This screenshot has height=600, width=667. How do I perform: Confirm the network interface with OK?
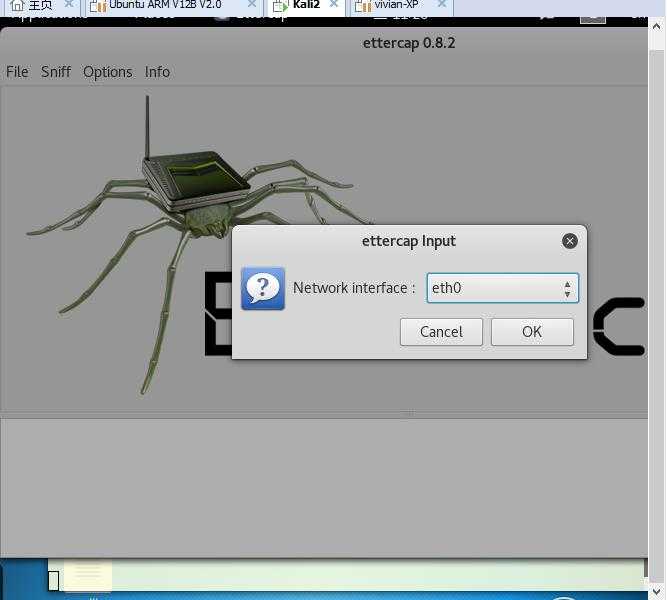(x=532, y=332)
